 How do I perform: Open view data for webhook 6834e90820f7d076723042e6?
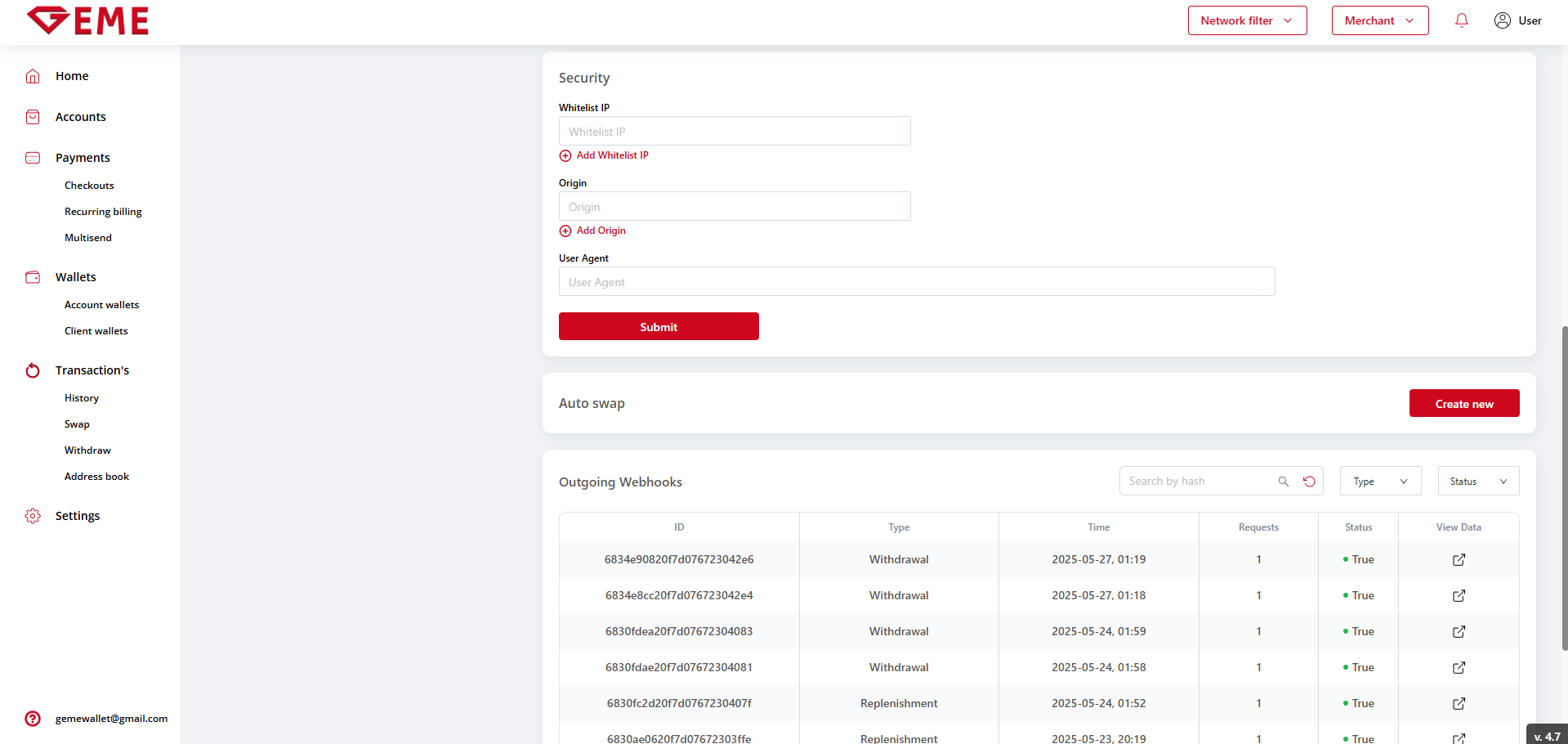coord(1459,560)
